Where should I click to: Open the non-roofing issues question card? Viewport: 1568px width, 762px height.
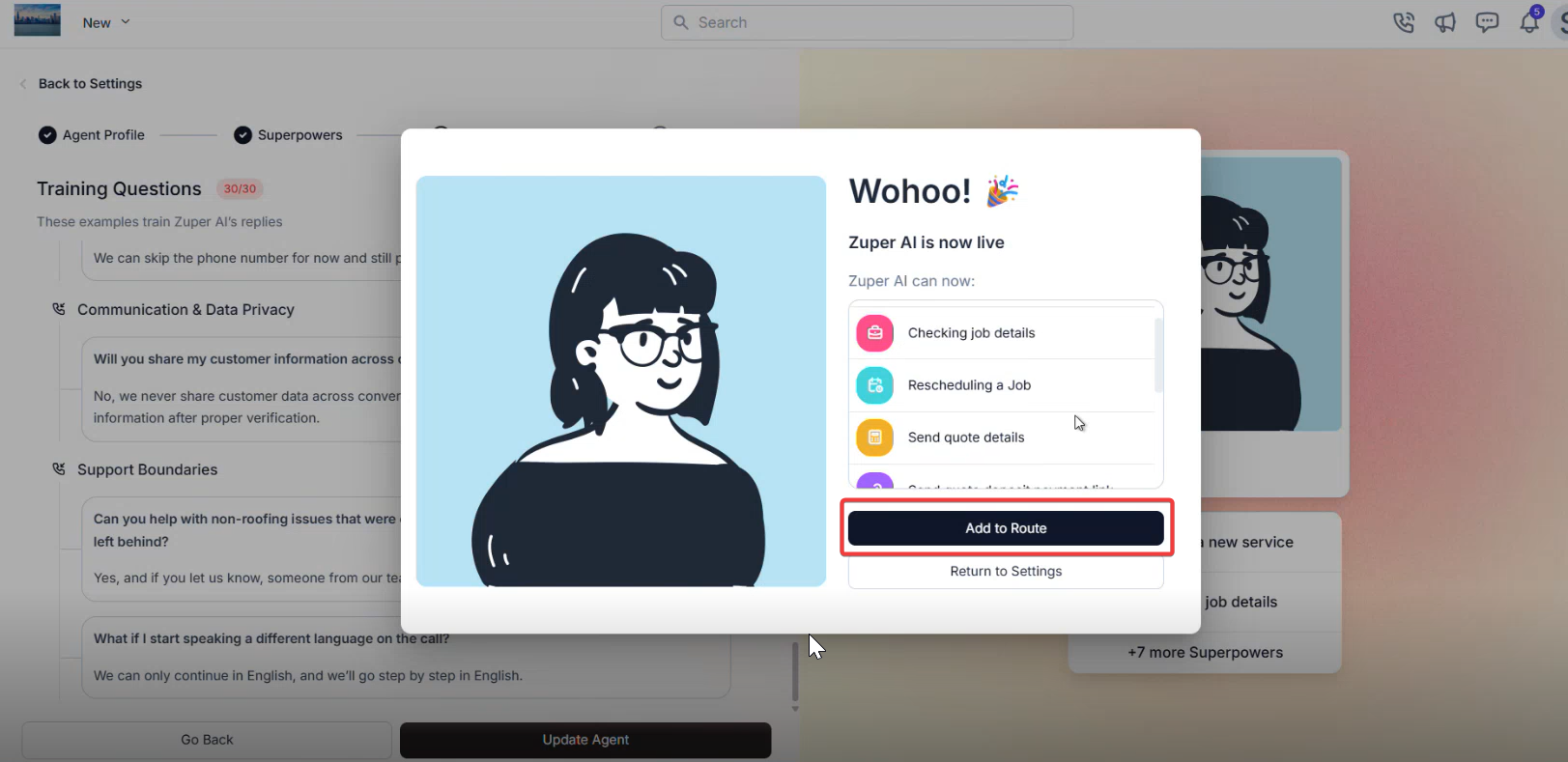tap(242, 549)
